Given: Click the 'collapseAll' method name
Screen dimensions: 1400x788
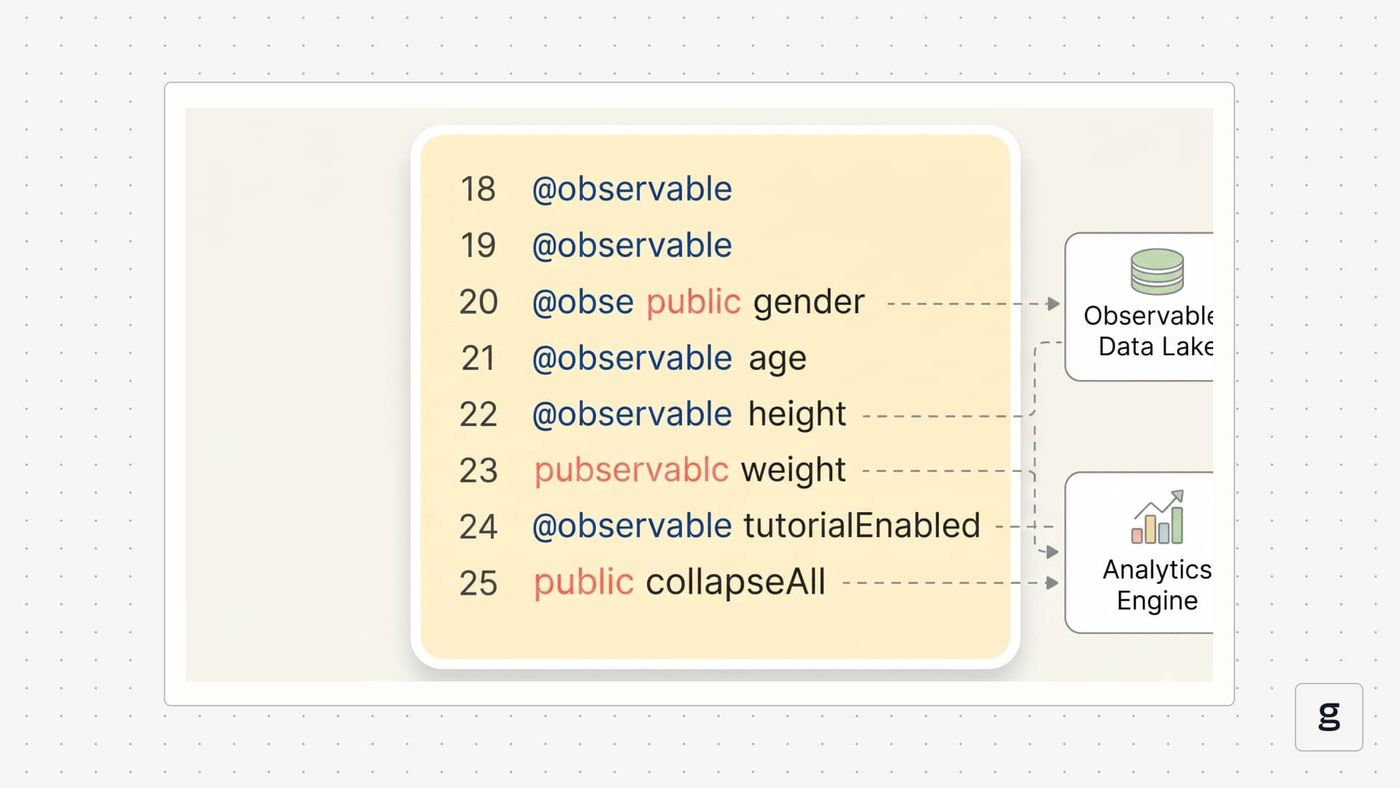Looking at the screenshot, I should [736, 582].
